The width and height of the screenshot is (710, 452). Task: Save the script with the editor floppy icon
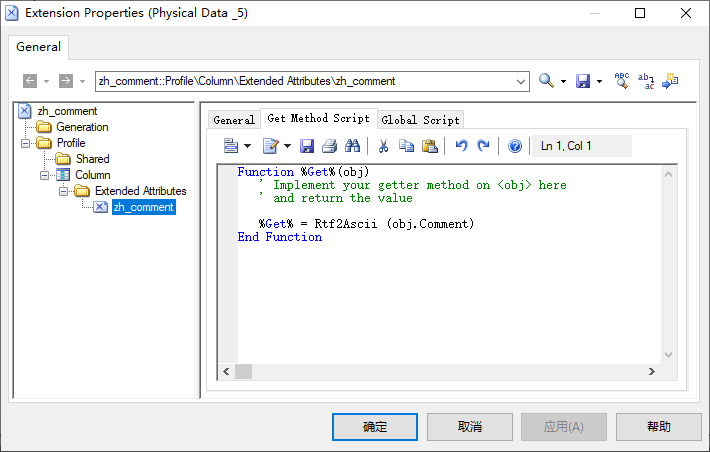coord(307,146)
